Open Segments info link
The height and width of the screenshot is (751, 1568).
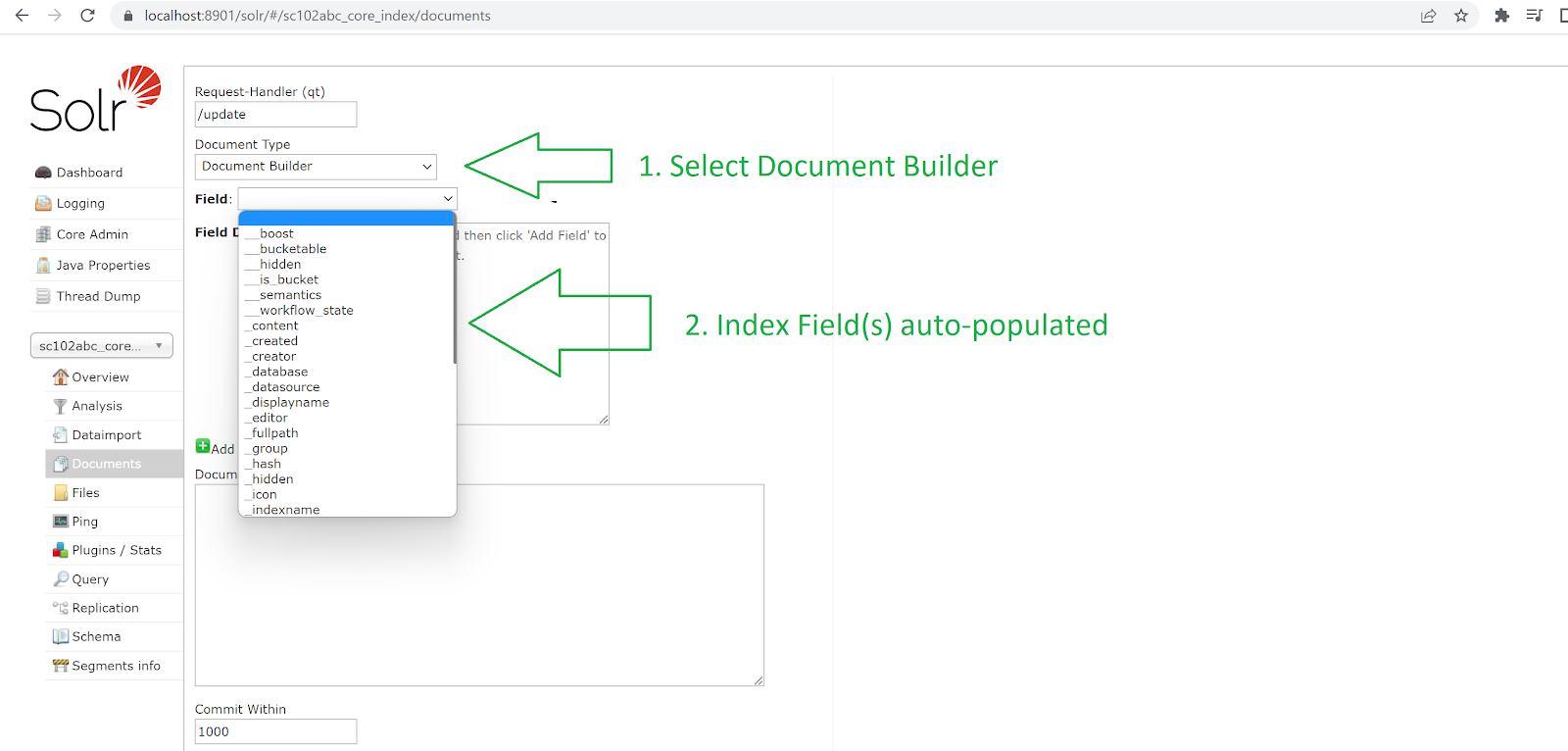point(116,666)
